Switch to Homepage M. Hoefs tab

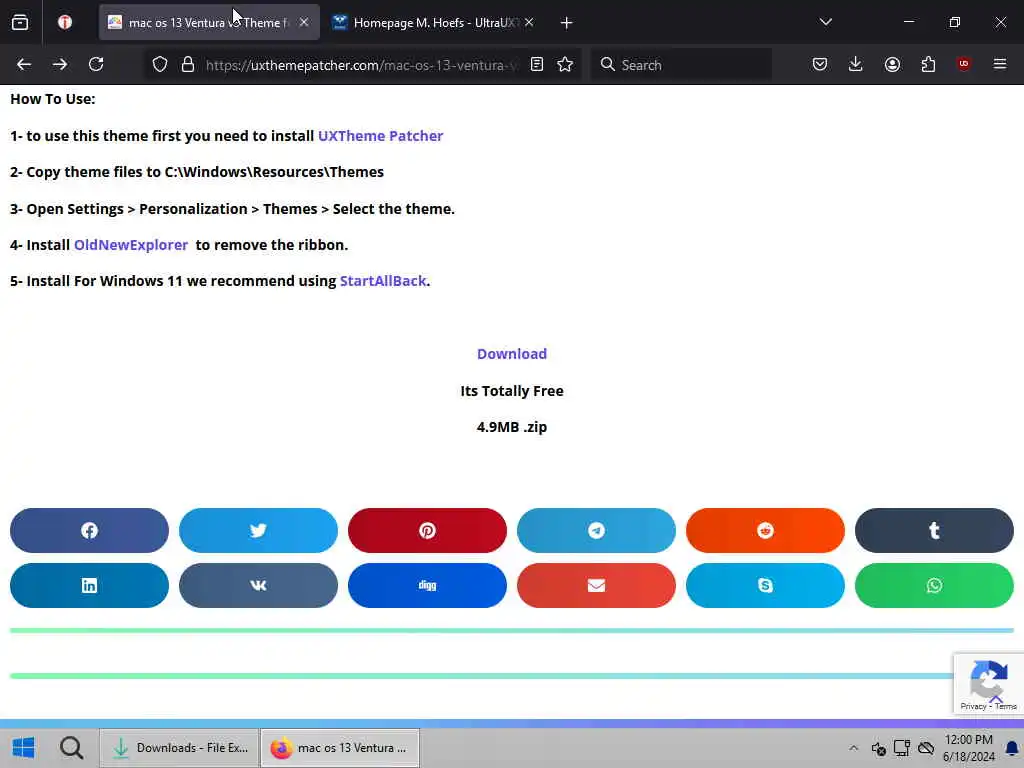pyautogui.click(x=431, y=22)
